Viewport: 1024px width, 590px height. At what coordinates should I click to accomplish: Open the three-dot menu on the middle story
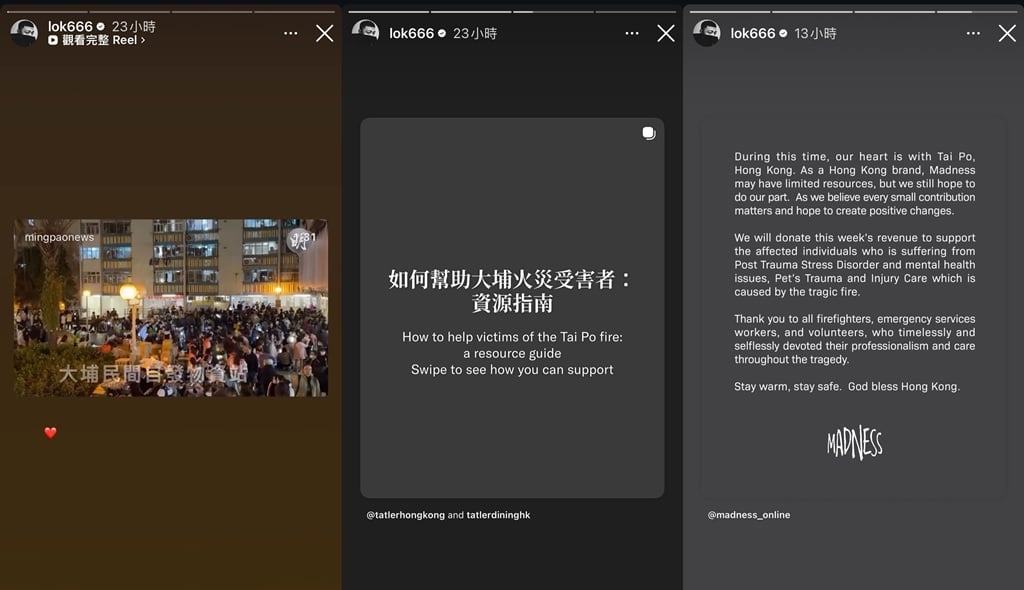tap(631, 32)
